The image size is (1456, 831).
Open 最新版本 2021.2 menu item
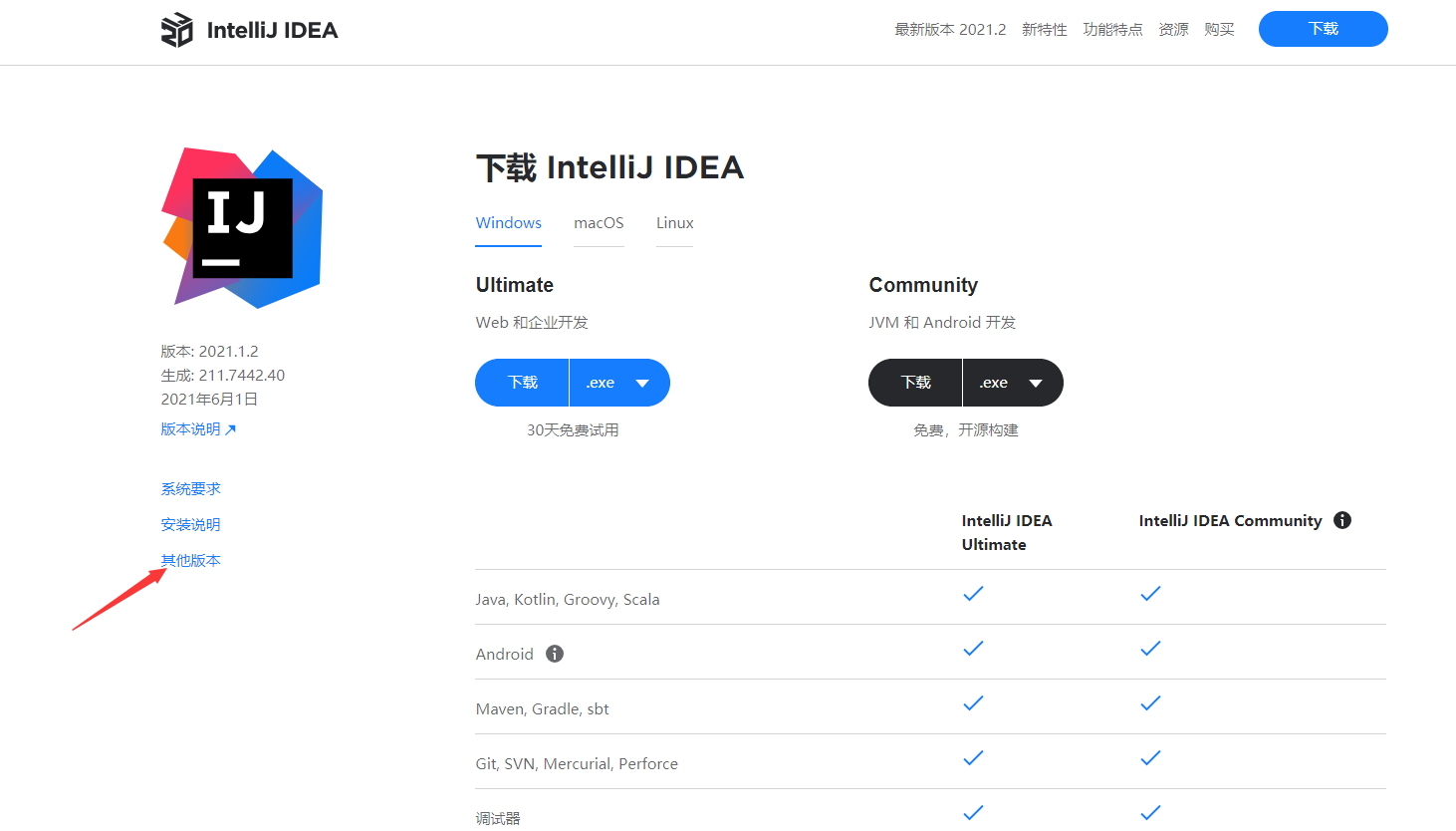[950, 30]
